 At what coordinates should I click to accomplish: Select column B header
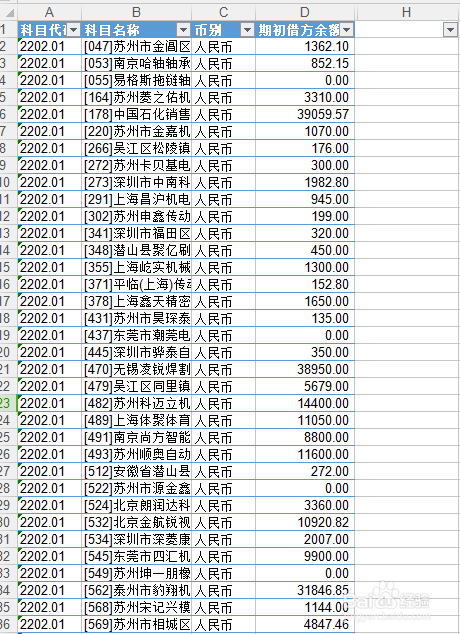(136, 13)
